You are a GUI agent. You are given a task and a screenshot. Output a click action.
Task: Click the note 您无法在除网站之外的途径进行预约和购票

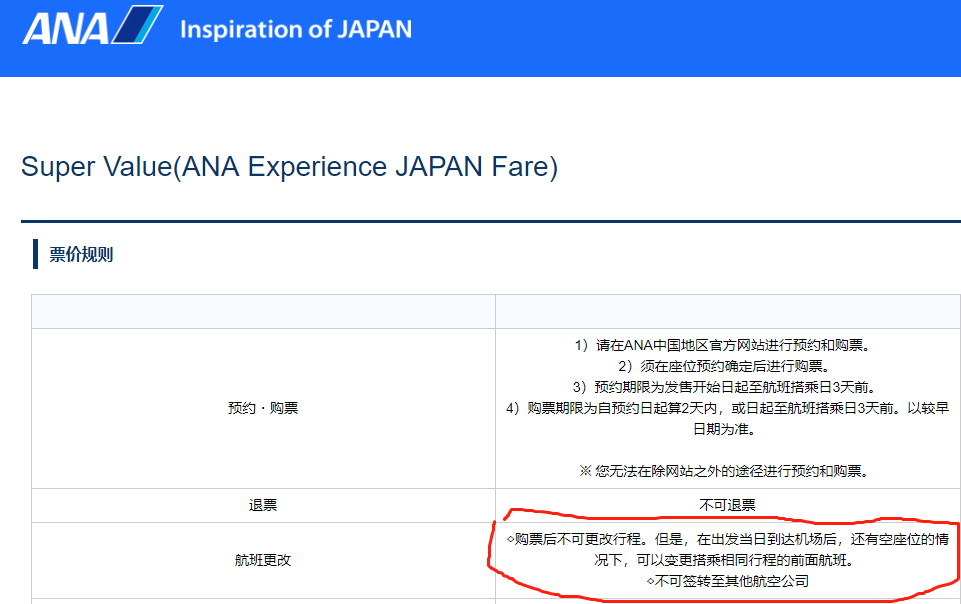[723, 471]
